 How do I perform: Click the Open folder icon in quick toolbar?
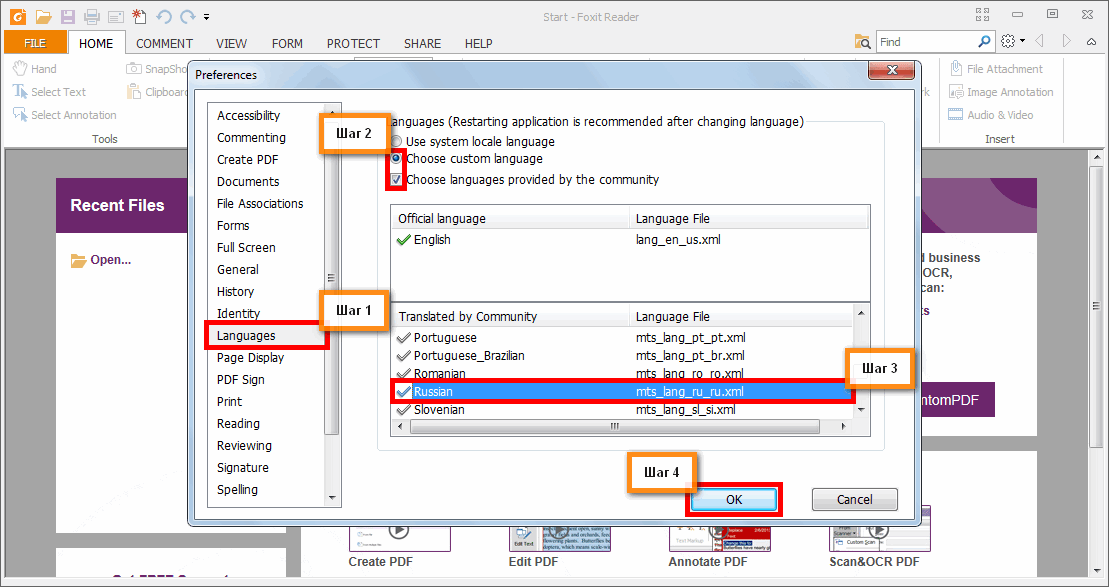[44, 16]
